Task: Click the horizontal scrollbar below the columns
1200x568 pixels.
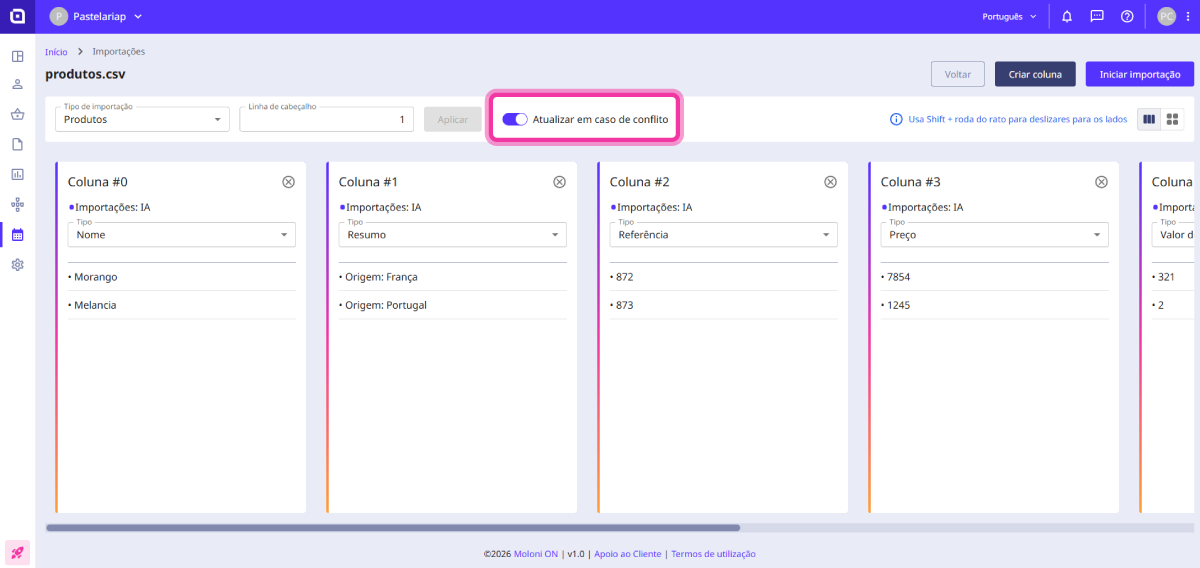Action: (x=393, y=527)
